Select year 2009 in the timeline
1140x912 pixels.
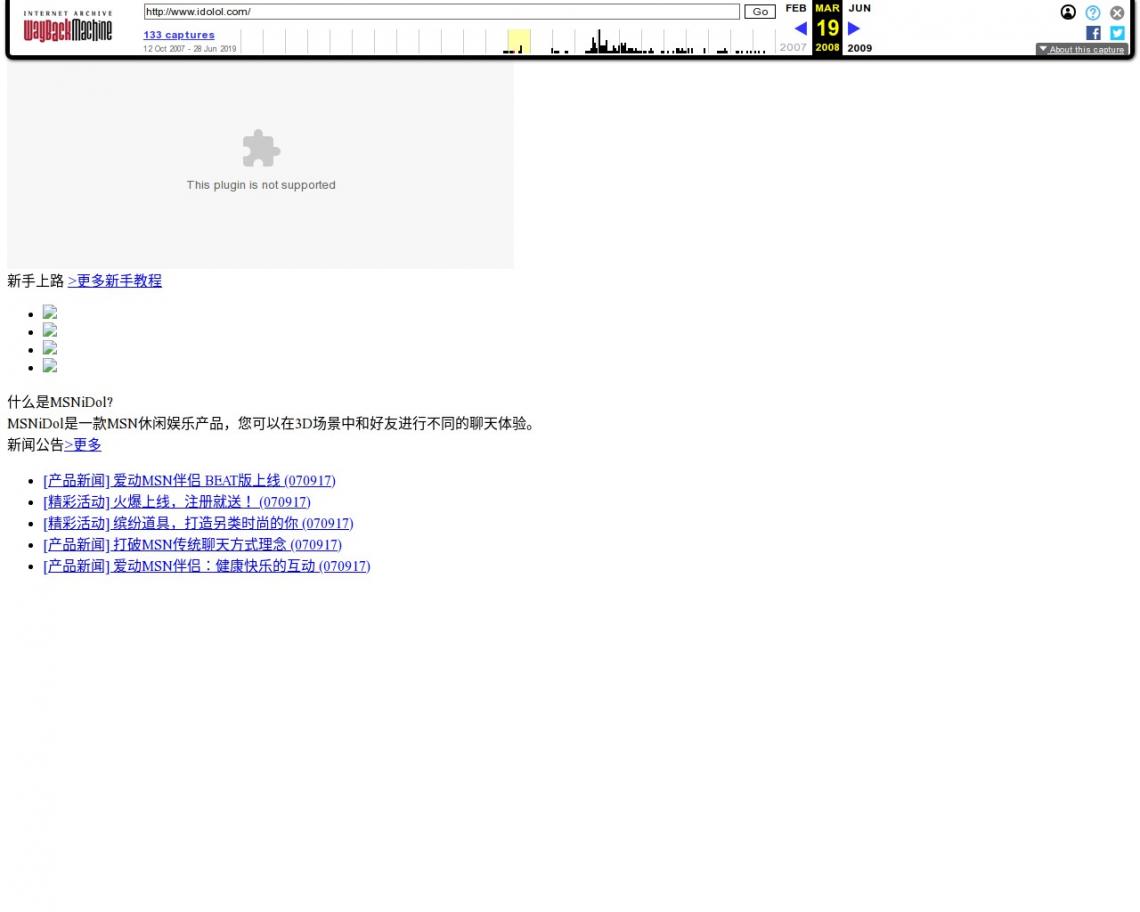(x=859, y=48)
